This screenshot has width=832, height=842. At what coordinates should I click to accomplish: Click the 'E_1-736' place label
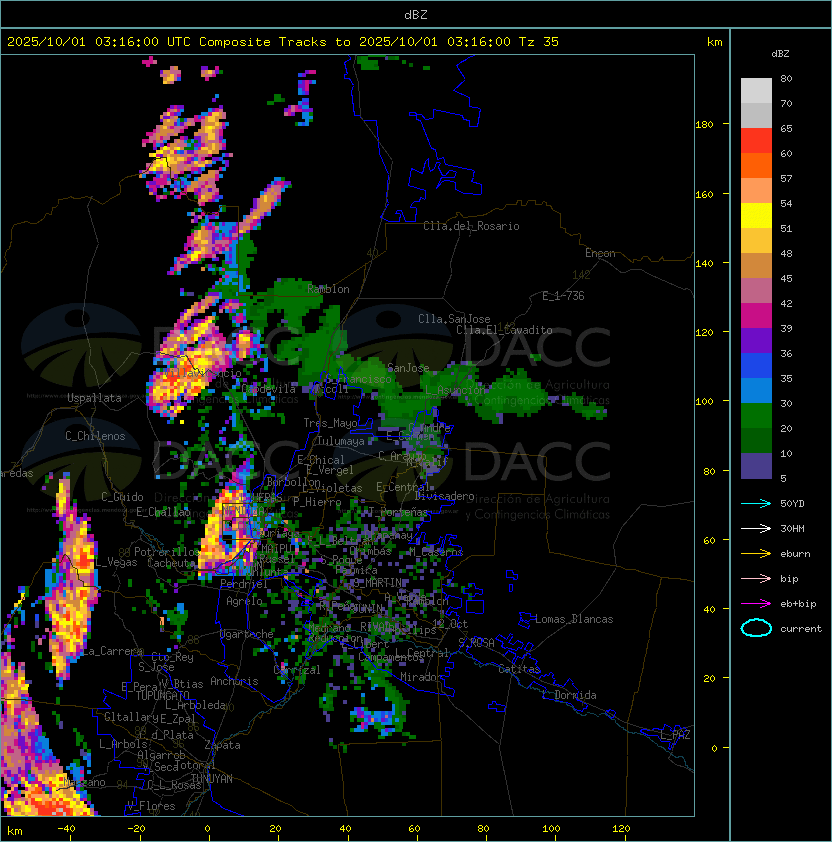(x=563, y=296)
